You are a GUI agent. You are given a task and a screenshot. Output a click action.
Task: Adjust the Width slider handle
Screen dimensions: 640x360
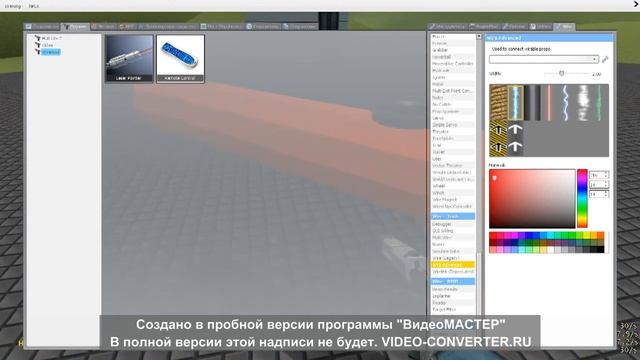coord(562,73)
